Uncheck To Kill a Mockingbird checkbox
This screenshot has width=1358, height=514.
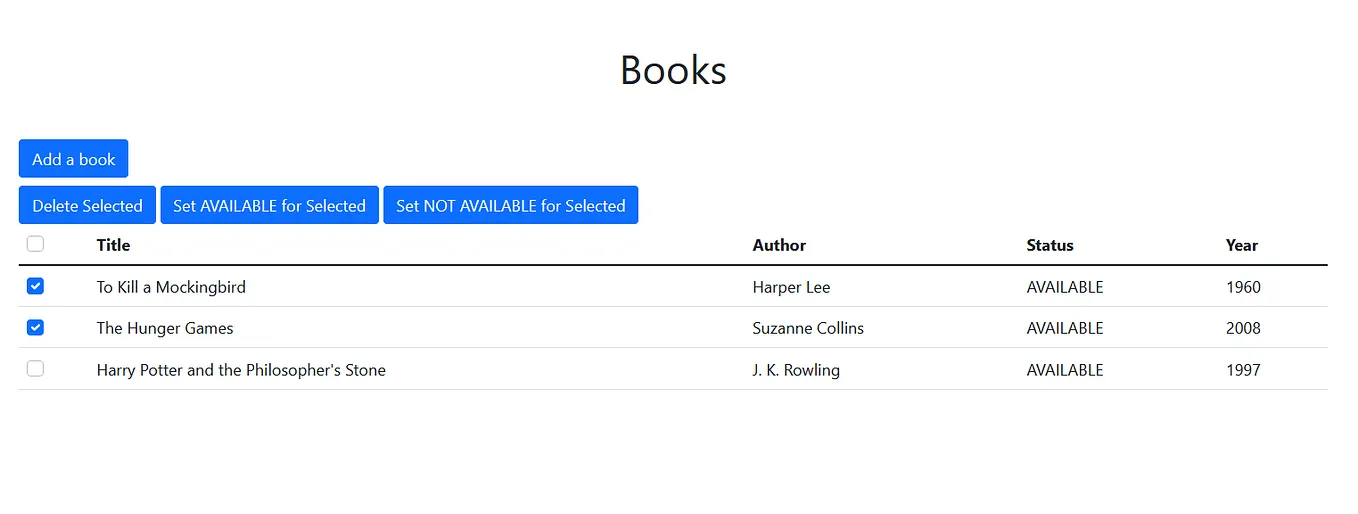(x=35, y=286)
